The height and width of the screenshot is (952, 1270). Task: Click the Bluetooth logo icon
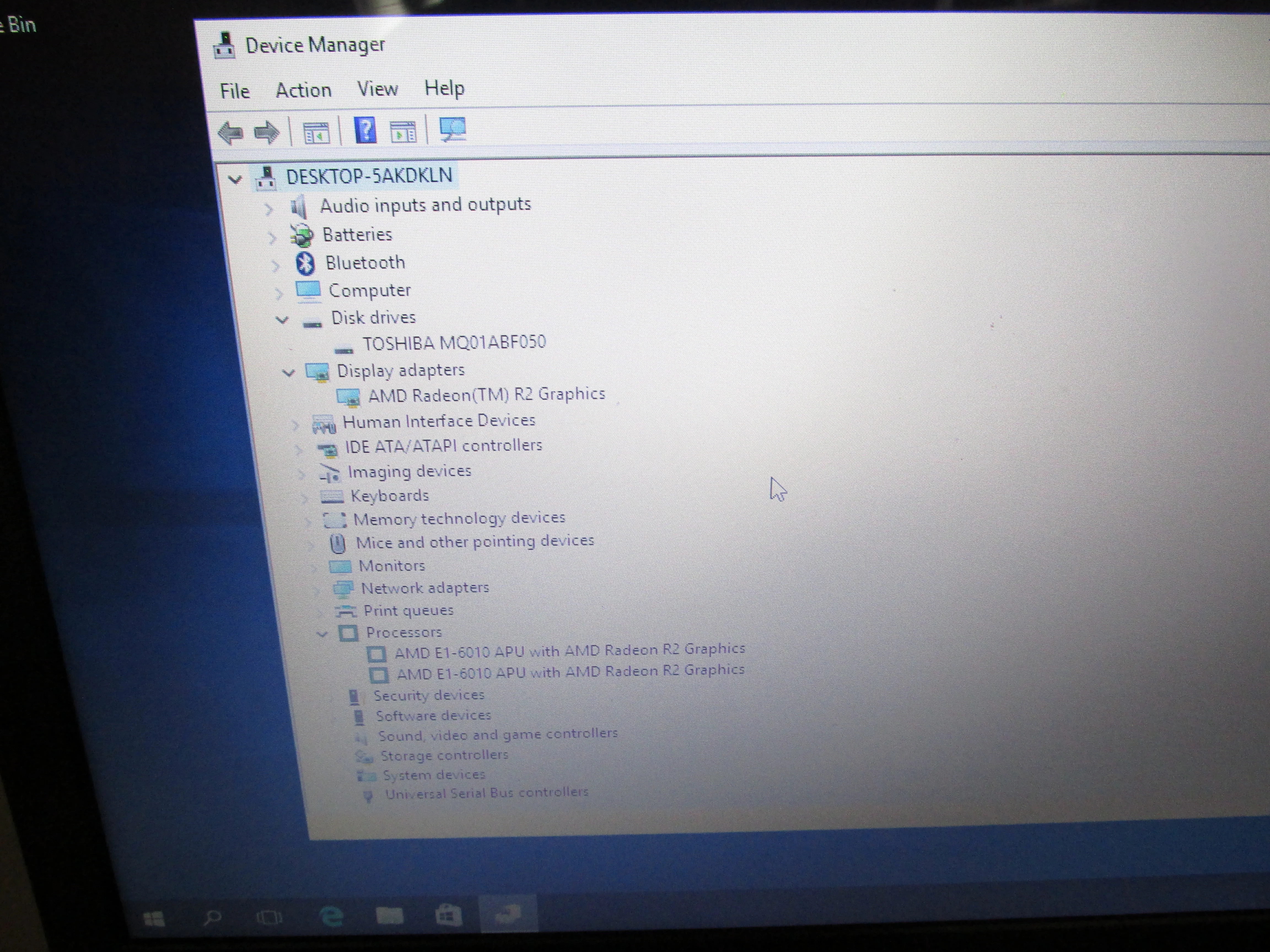[x=305, y=263]
